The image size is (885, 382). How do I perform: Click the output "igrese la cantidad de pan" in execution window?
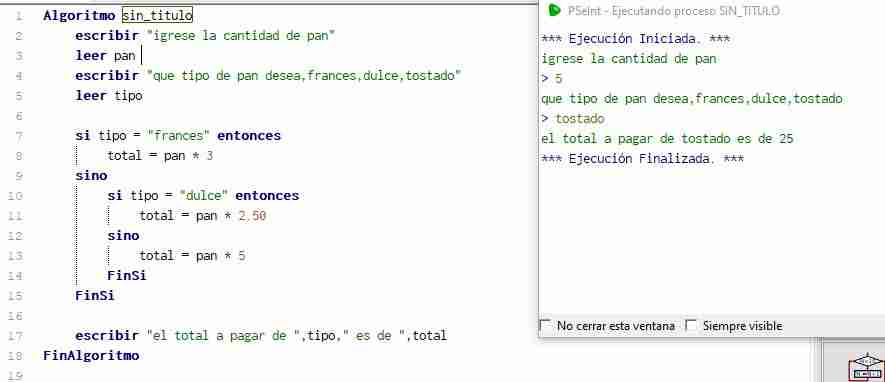[x=629, y=59]
